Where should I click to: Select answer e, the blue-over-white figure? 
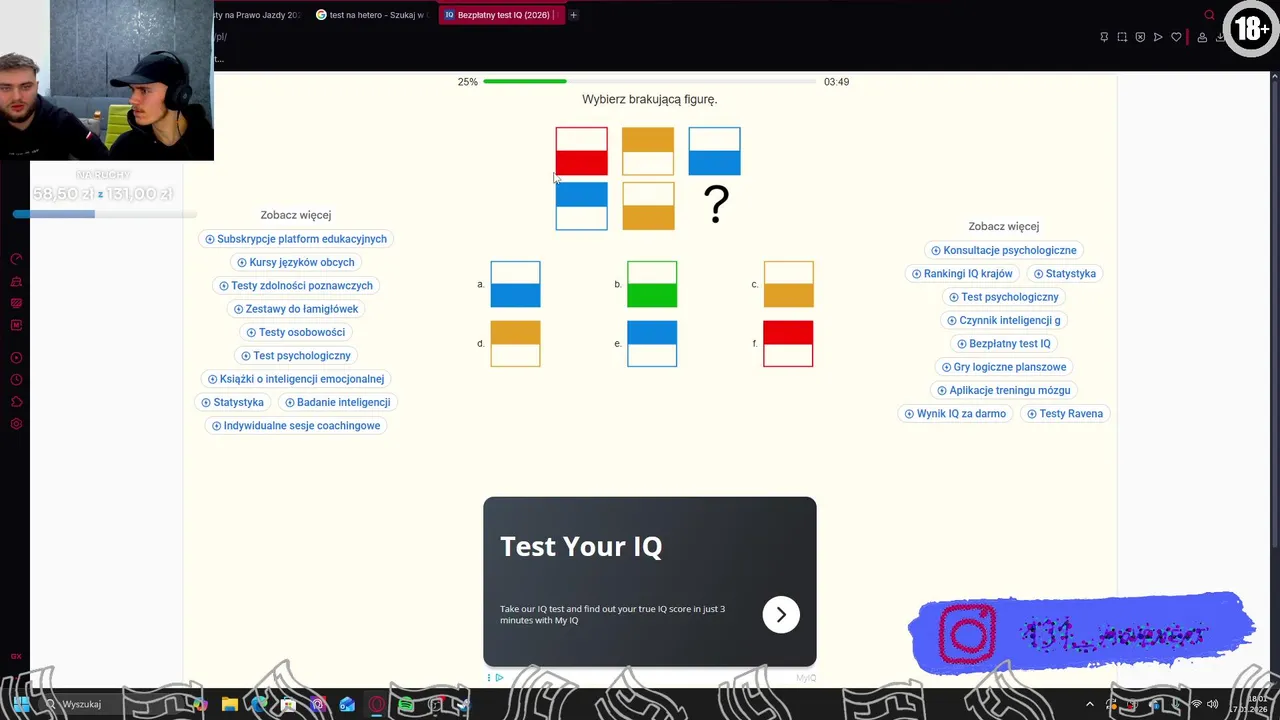tap(652, 343)
